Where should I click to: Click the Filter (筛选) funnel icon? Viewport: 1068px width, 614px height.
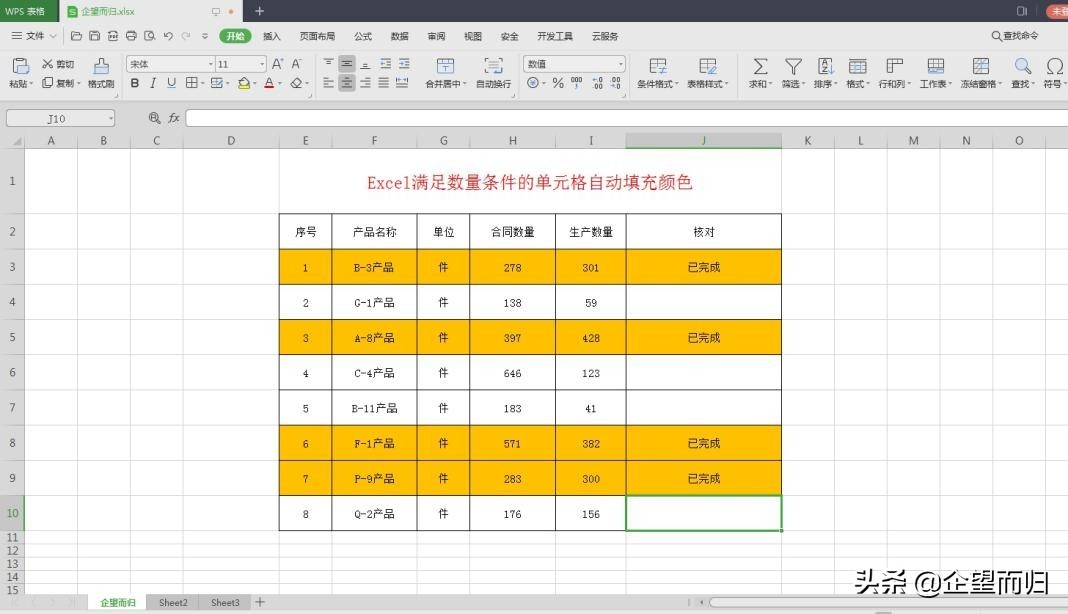click(793, 66)
